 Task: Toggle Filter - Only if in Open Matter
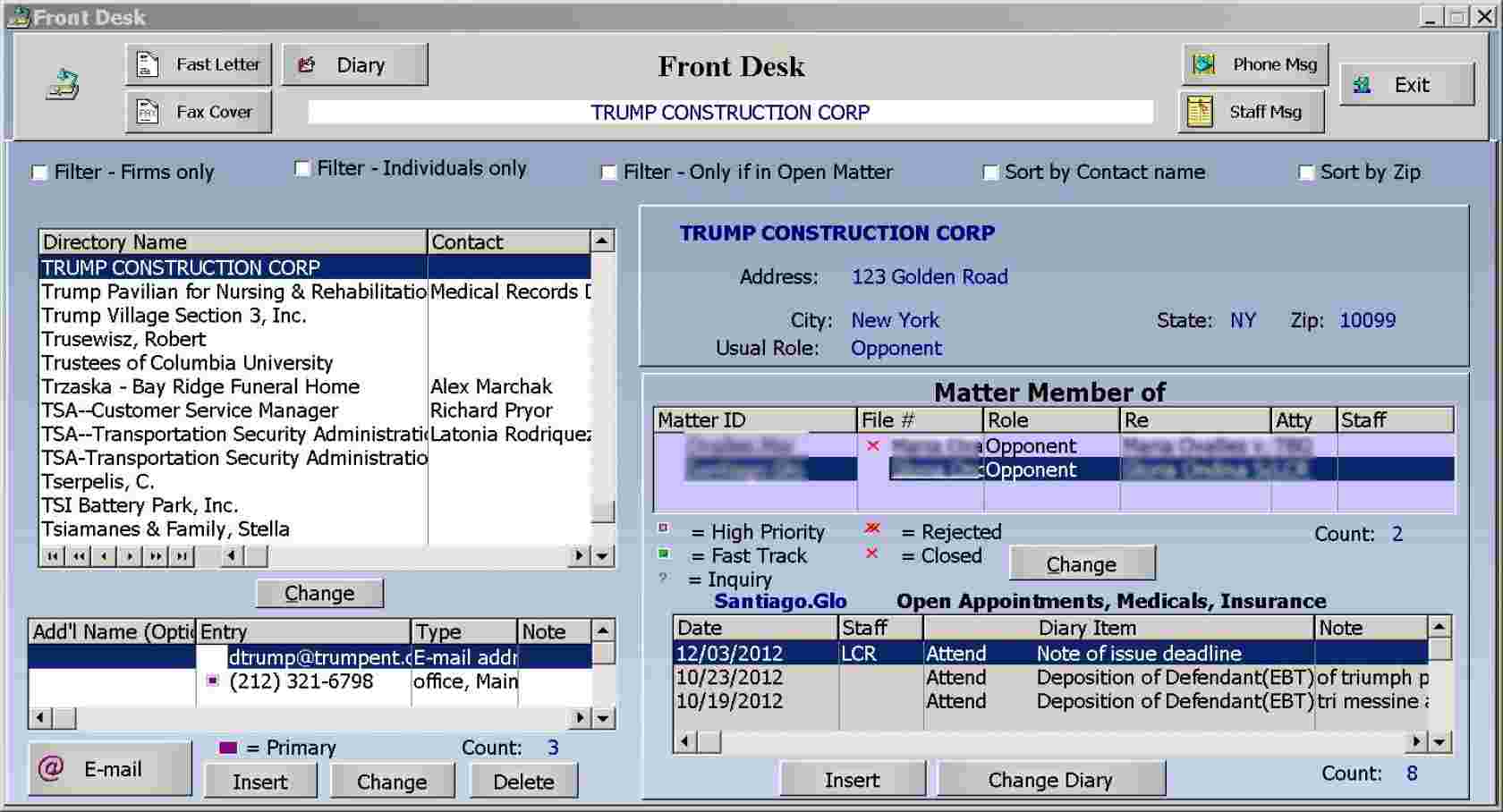click(x=608, y=173)
